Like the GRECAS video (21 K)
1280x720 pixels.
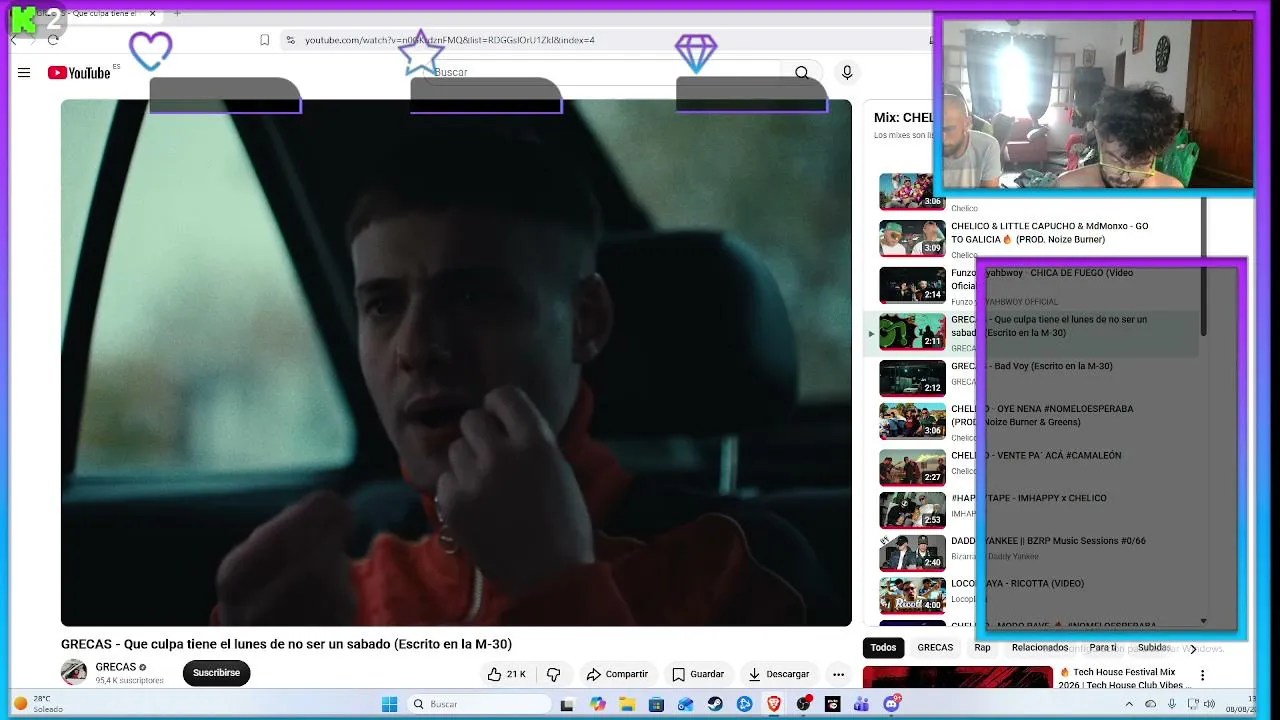(x=507, y=674)
